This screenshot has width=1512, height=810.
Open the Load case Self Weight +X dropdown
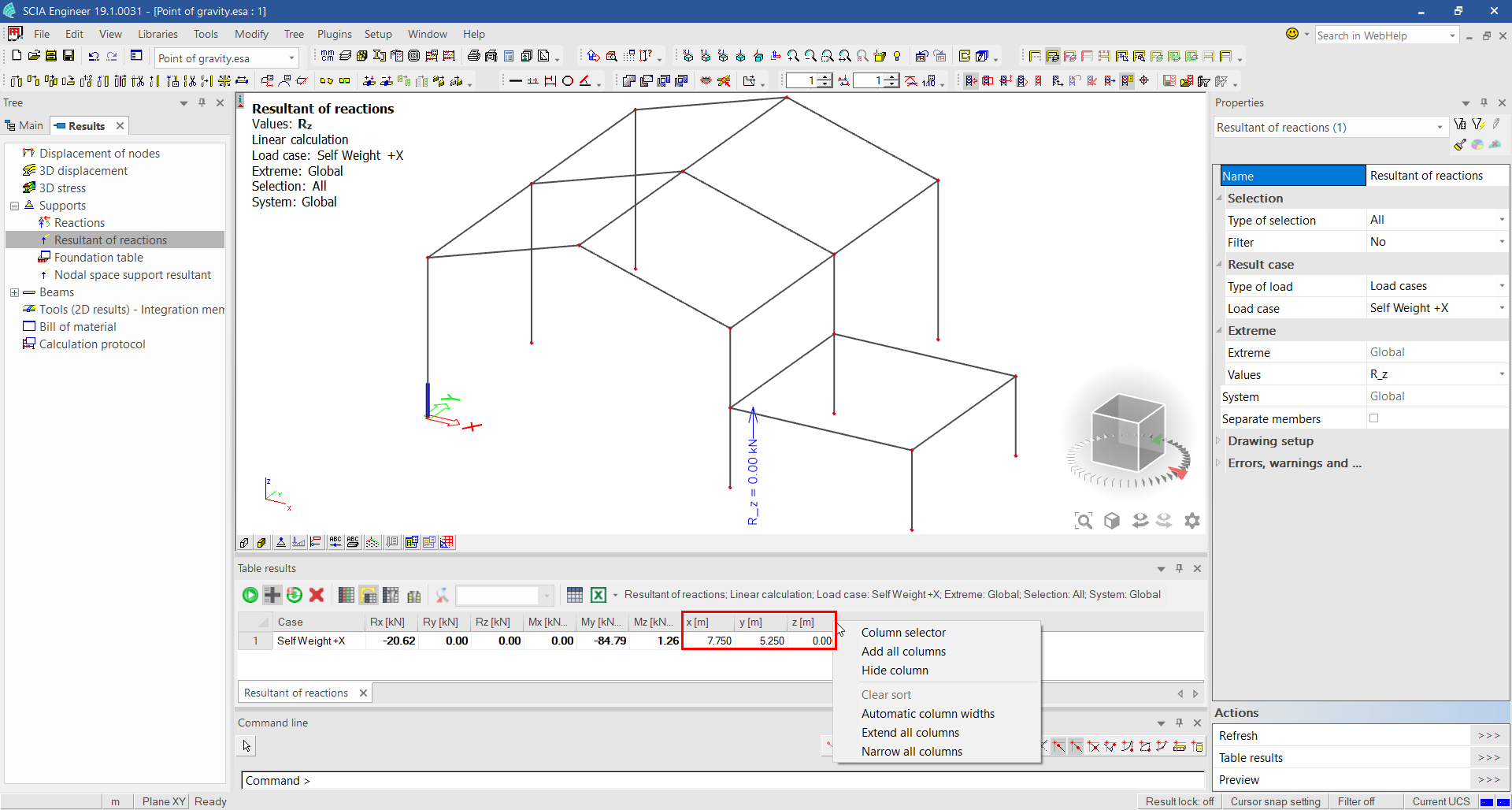[1502, 308]
